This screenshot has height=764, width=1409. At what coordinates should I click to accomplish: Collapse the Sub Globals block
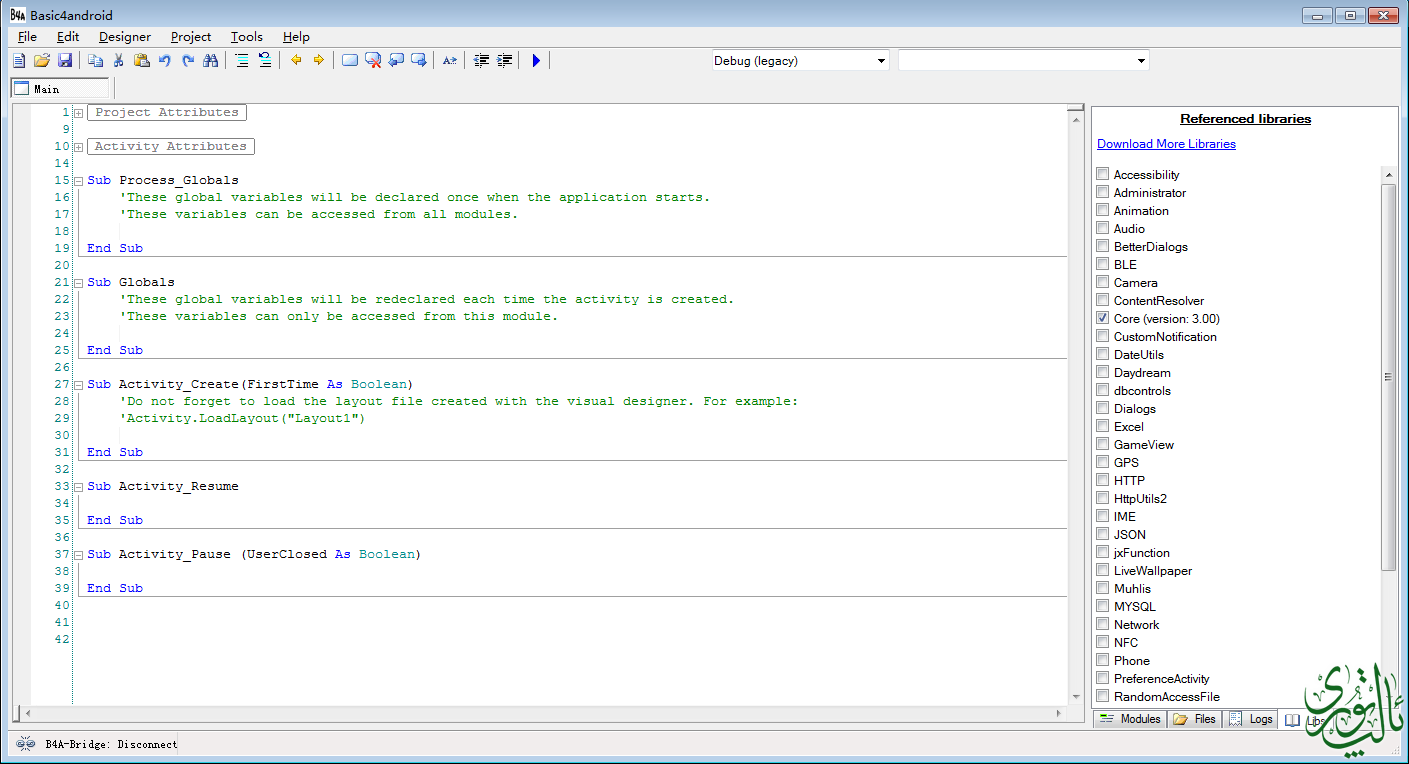pyautogui.click(x=79, y=283)
